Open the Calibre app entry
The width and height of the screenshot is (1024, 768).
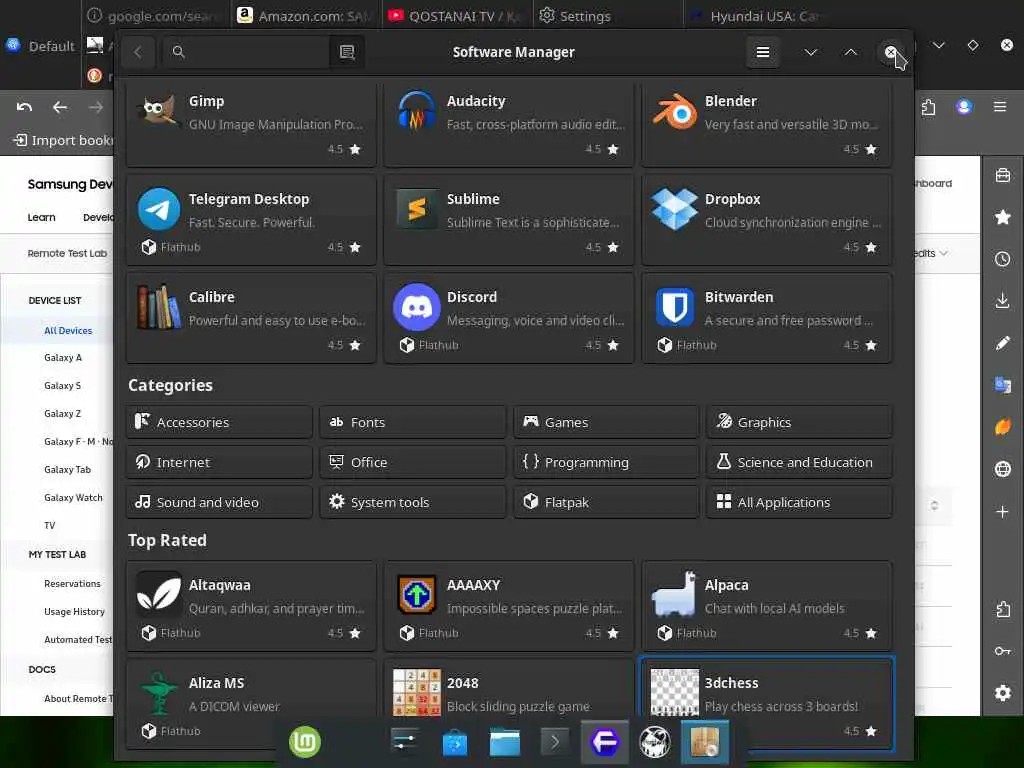click(x=251, y=319)
